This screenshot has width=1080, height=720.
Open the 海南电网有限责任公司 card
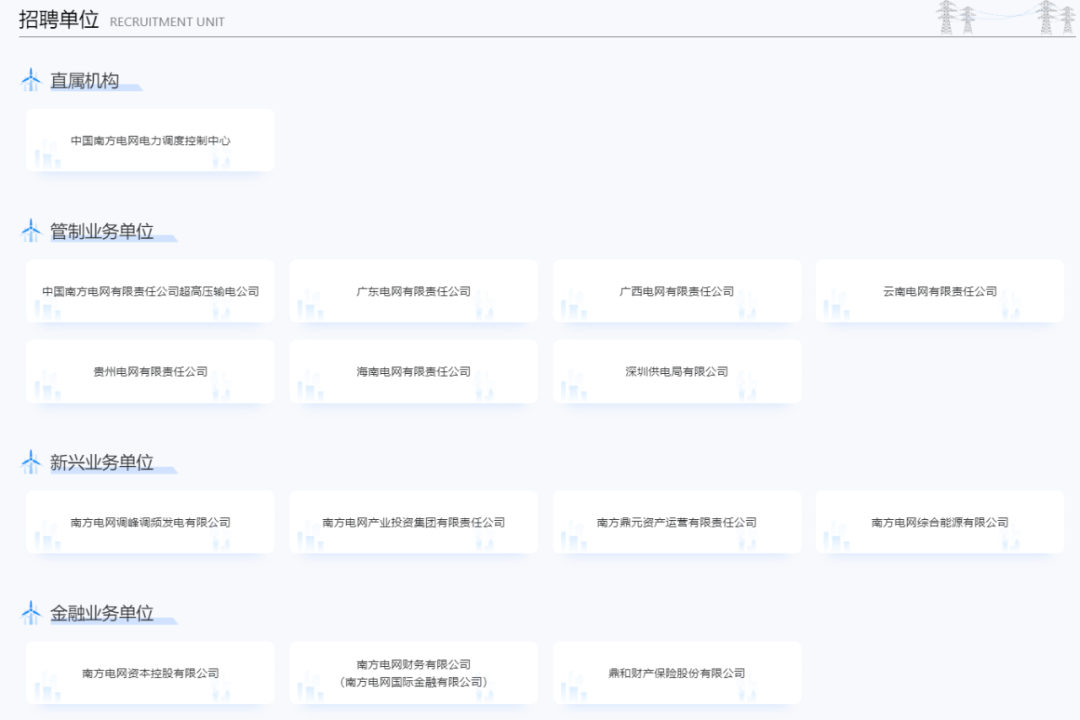413,371
